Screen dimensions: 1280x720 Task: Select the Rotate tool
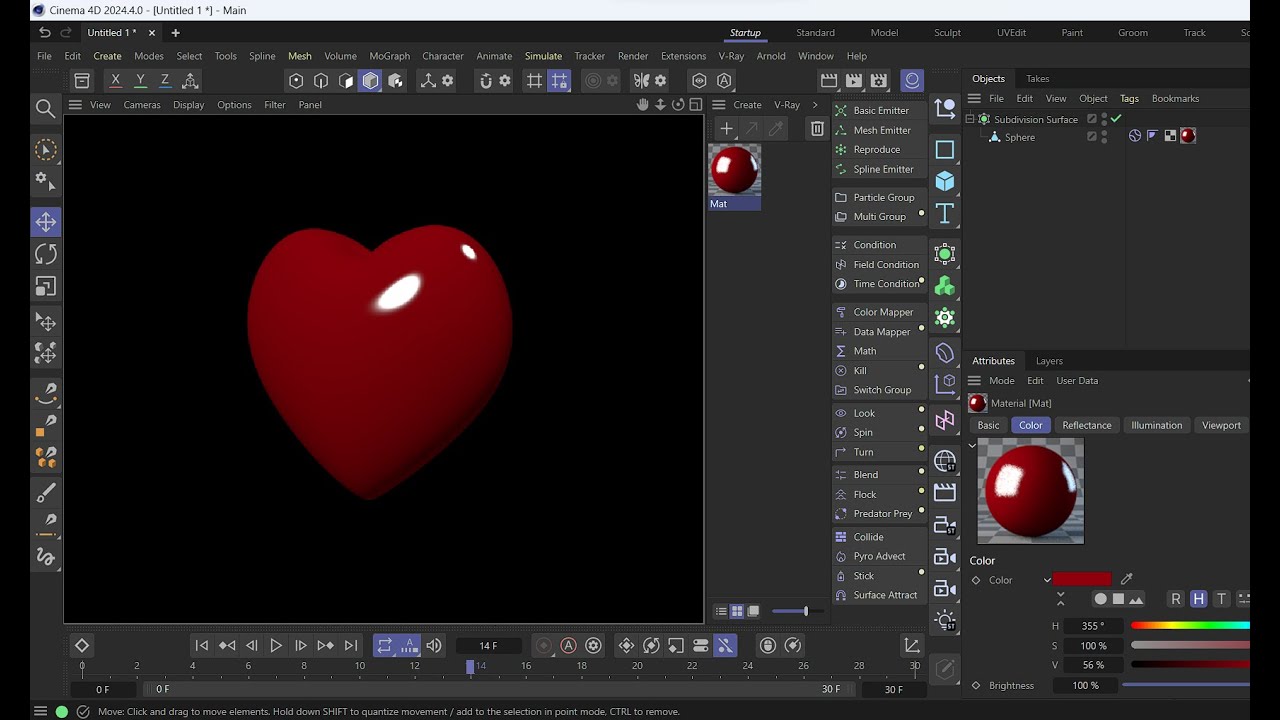[x=46, y=254]
